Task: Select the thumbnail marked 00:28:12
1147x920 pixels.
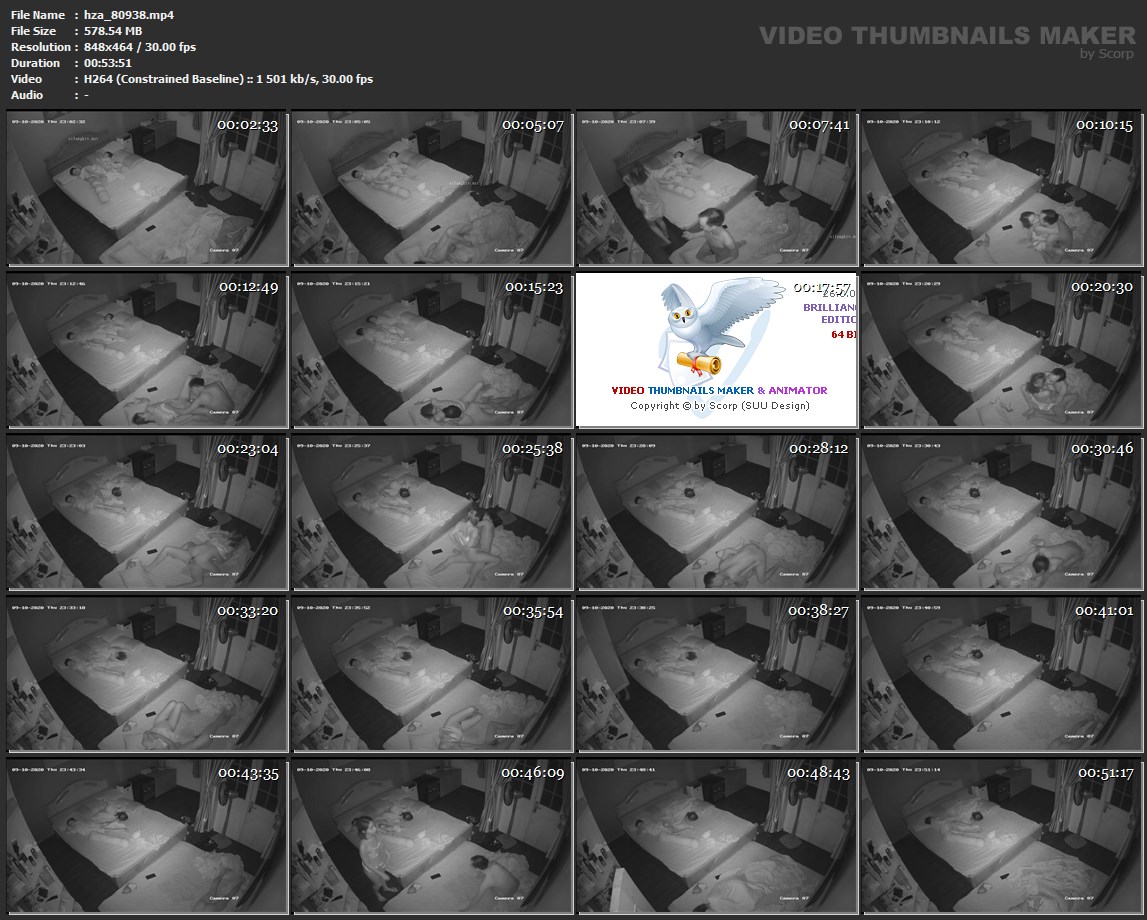Action: [716, 512]
